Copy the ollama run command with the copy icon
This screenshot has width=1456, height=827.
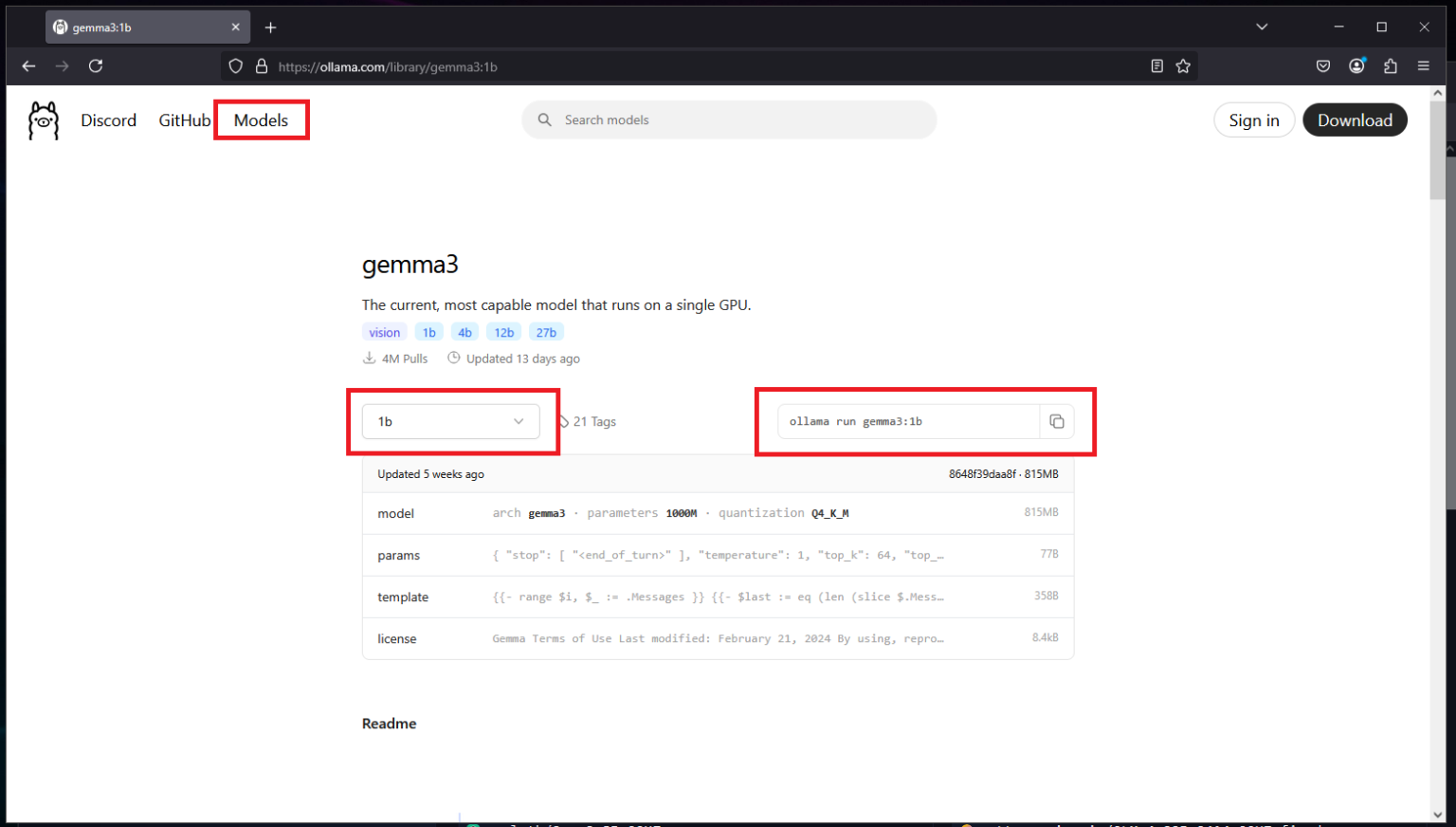pyautogui.click(x=1057, y=421)
